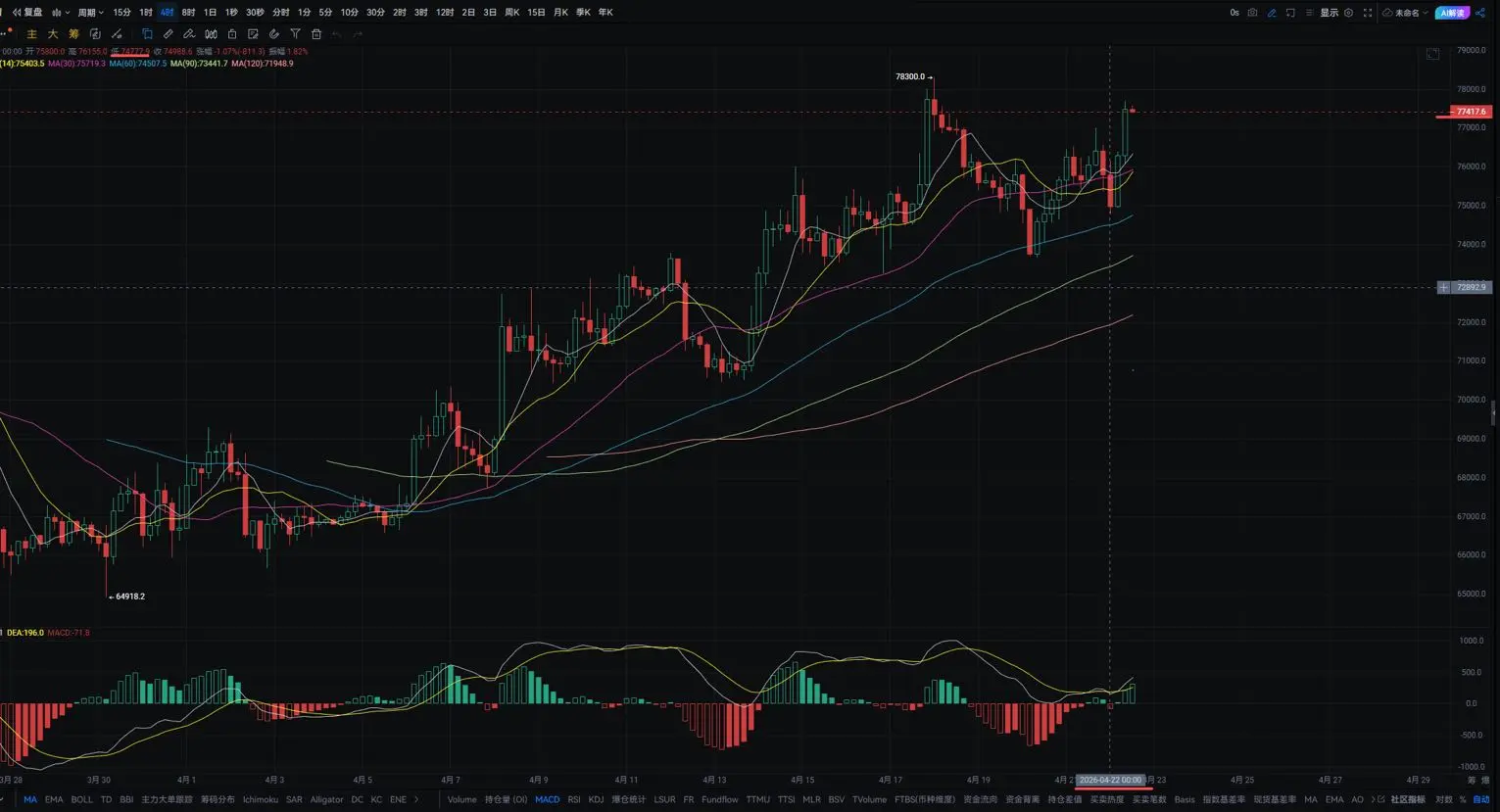Switch to the 1时 timeframe
The width and height of the screenshot is (1500, 812).
pos(146,13)
